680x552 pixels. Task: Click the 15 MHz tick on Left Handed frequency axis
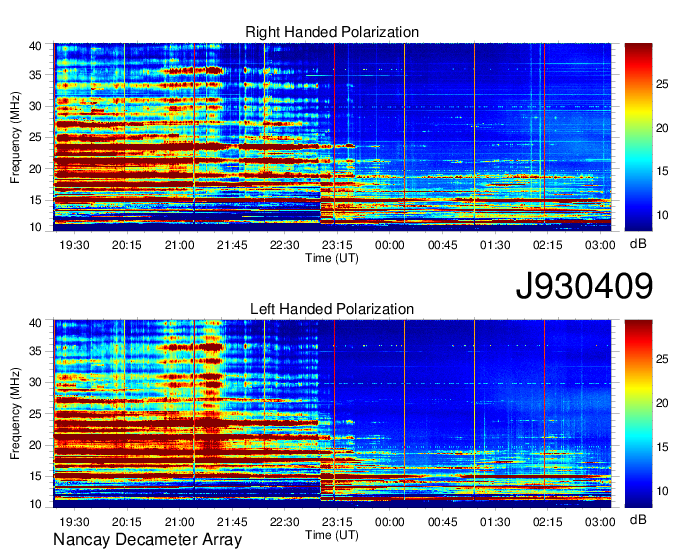tap(35, 476)
